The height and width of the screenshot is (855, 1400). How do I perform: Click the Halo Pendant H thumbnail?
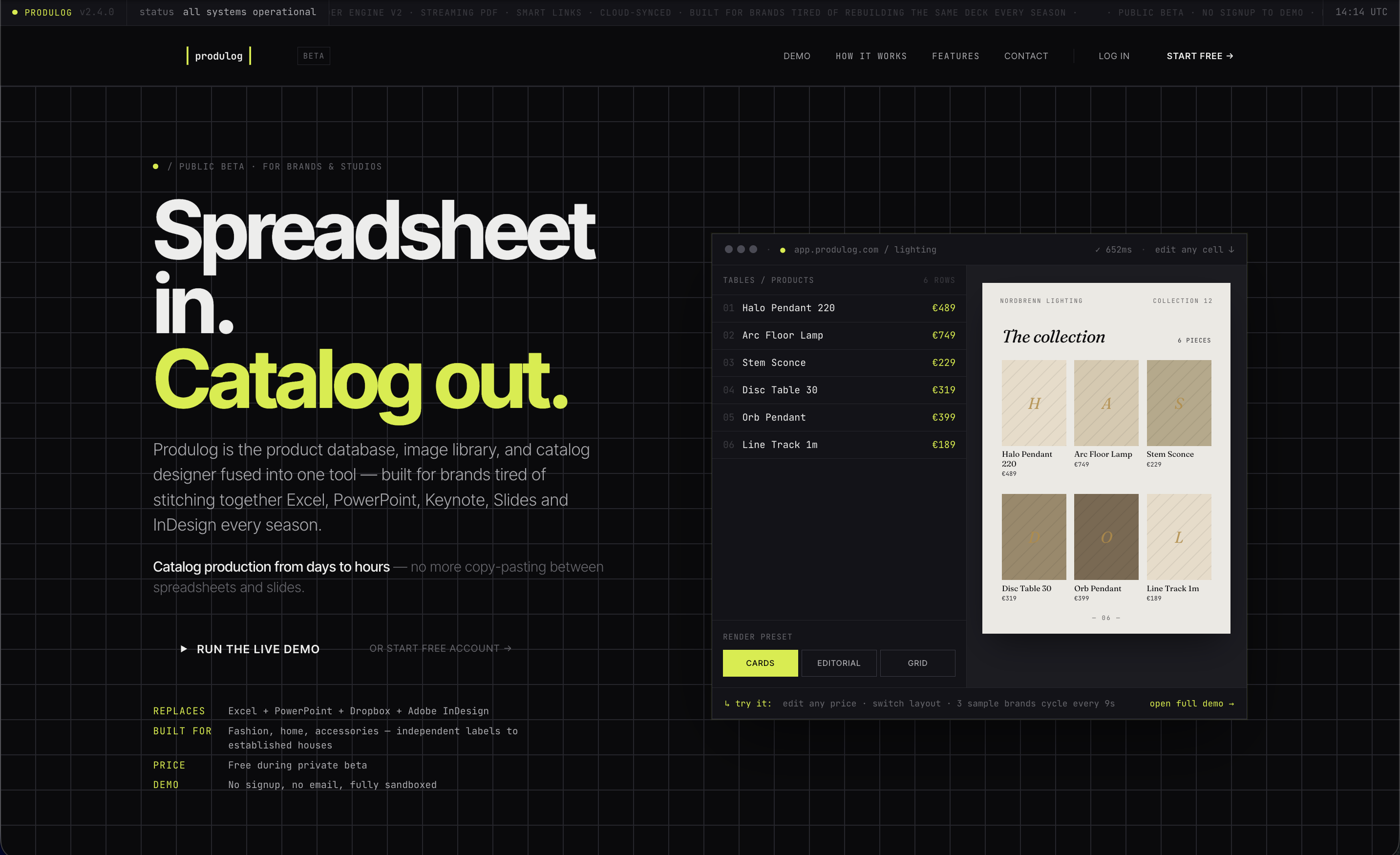click(x=1034, y=403)
